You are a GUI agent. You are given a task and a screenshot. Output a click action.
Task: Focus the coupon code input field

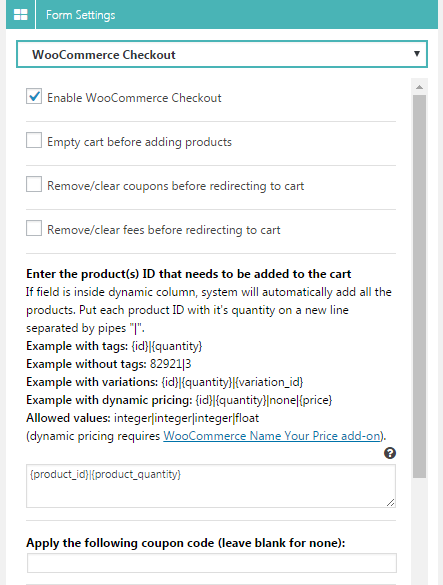[212, 563]
